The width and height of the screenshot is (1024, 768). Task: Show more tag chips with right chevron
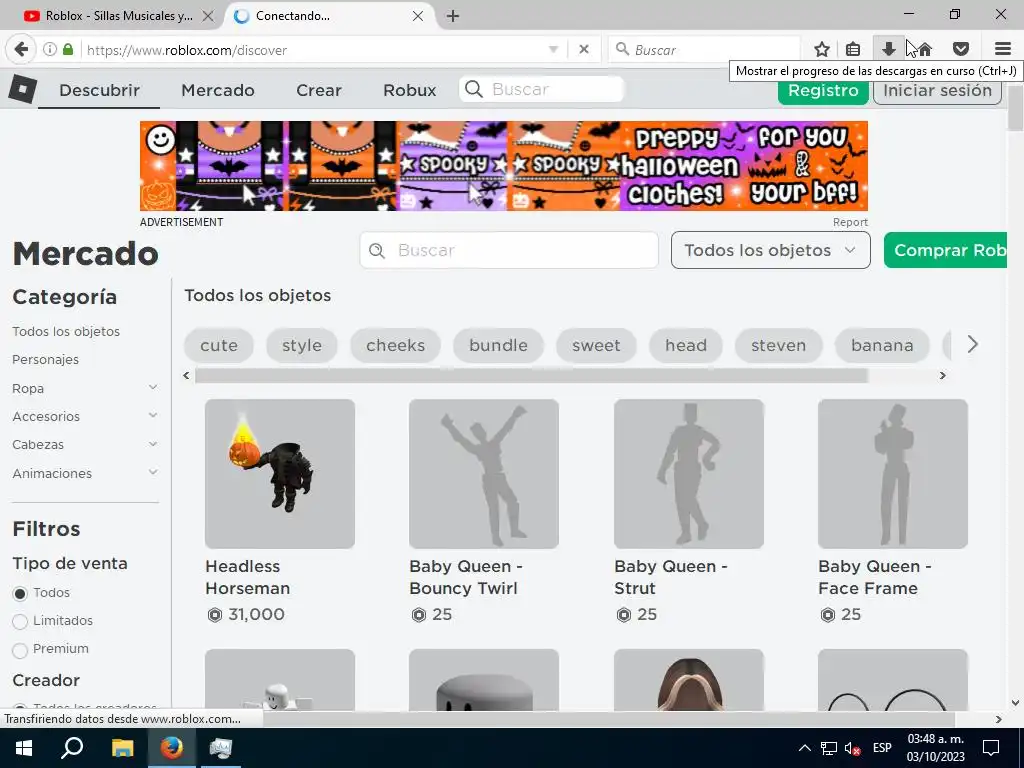pyautogui.click(x=972, y=344)
